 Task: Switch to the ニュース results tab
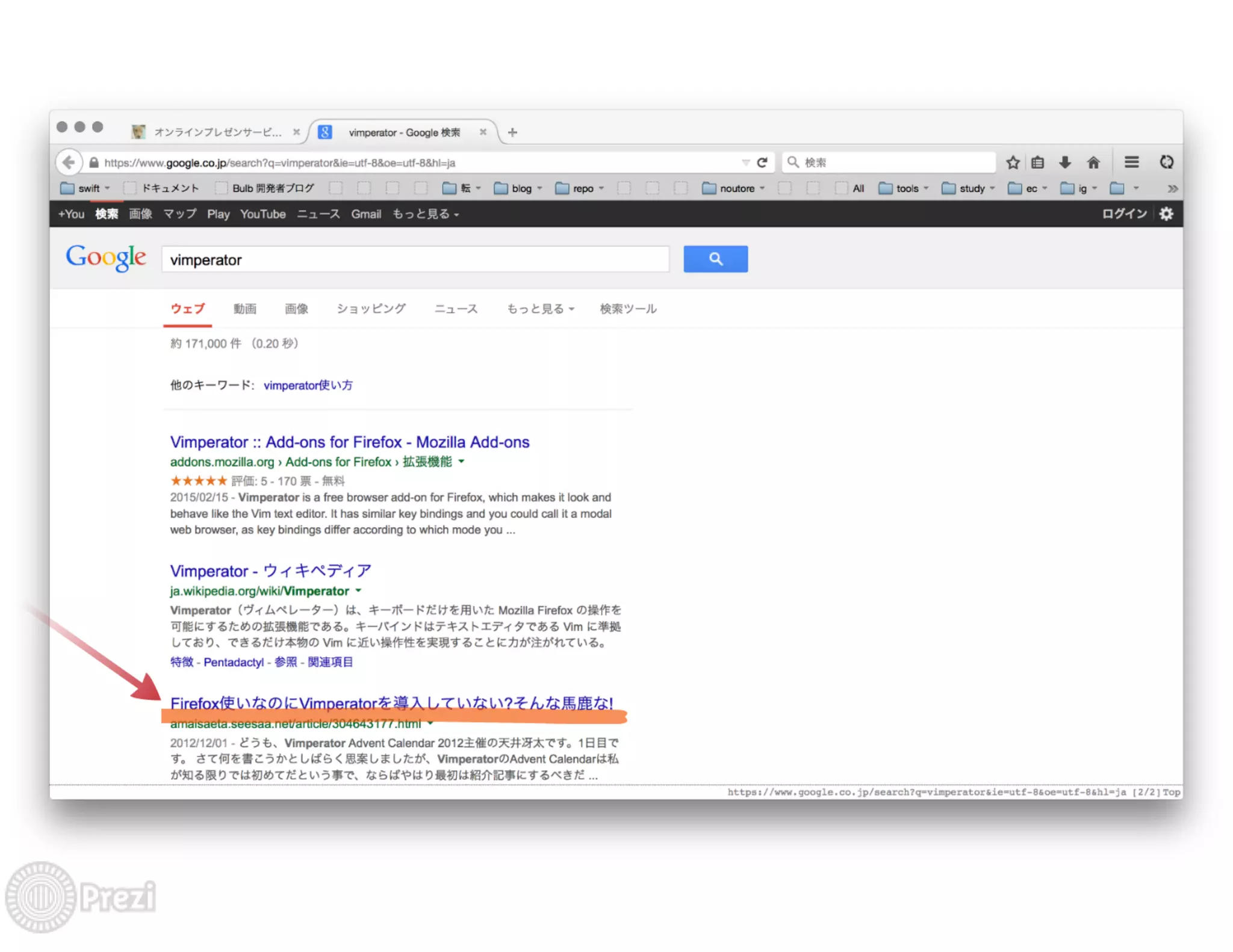click(456, 309)
